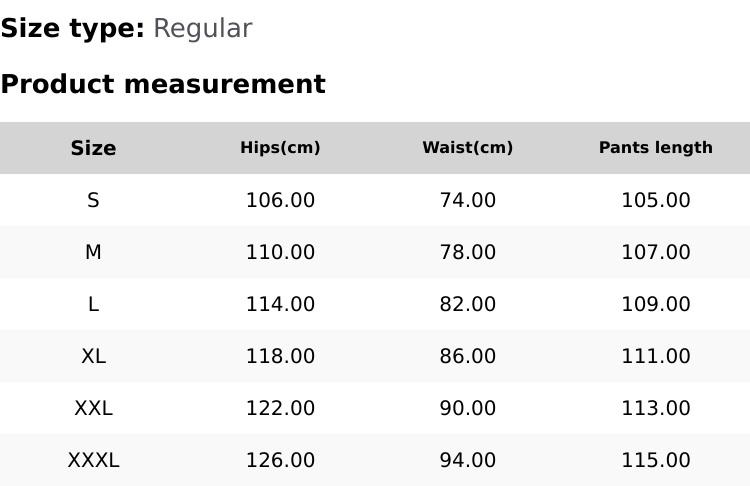Viewport: 750px width, 486px height.
Task: Select the XL size row label
Action: (93, 356)
